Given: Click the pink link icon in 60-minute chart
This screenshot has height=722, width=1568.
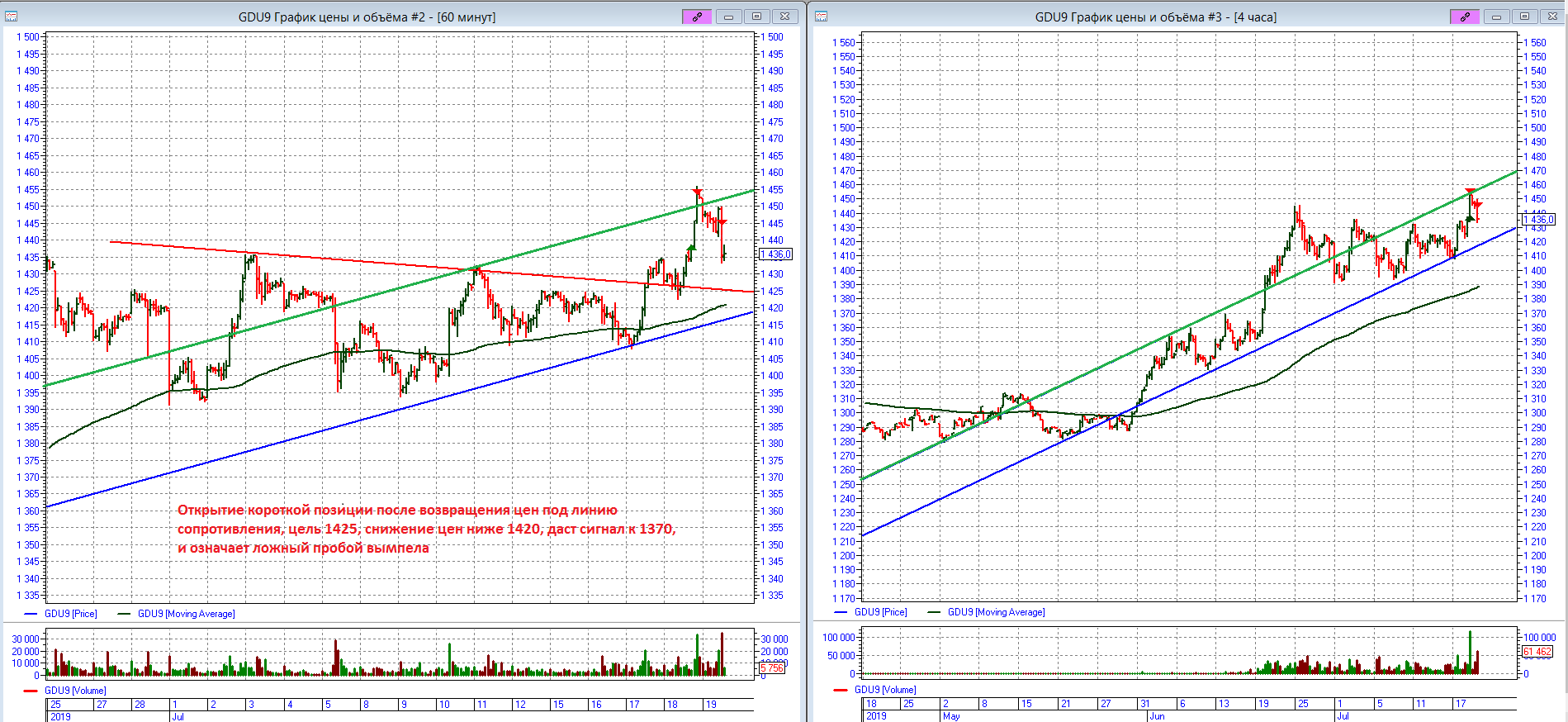Looking at the screenshot, I should point(697,17).
